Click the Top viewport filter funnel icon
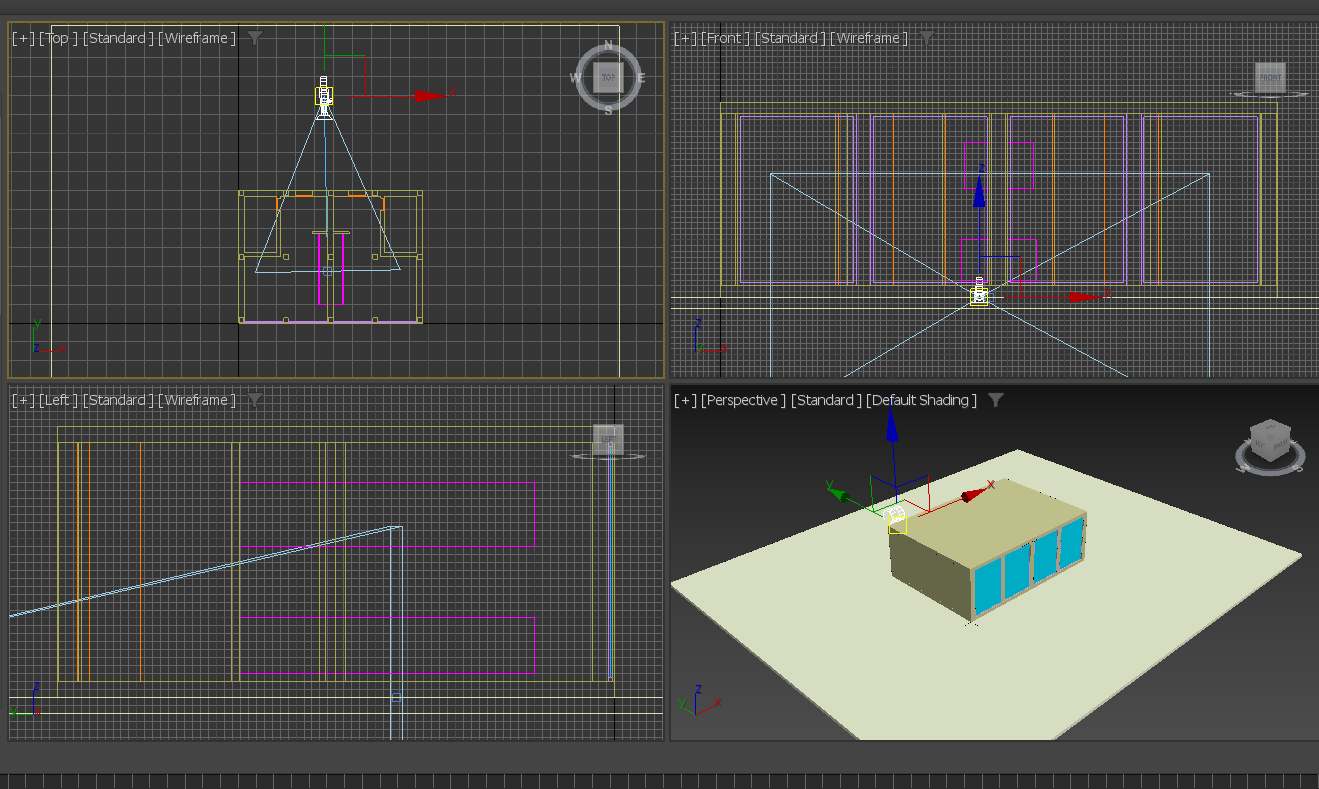The height and width of the screenshot is (789, 1319). [x=255, y=38]
